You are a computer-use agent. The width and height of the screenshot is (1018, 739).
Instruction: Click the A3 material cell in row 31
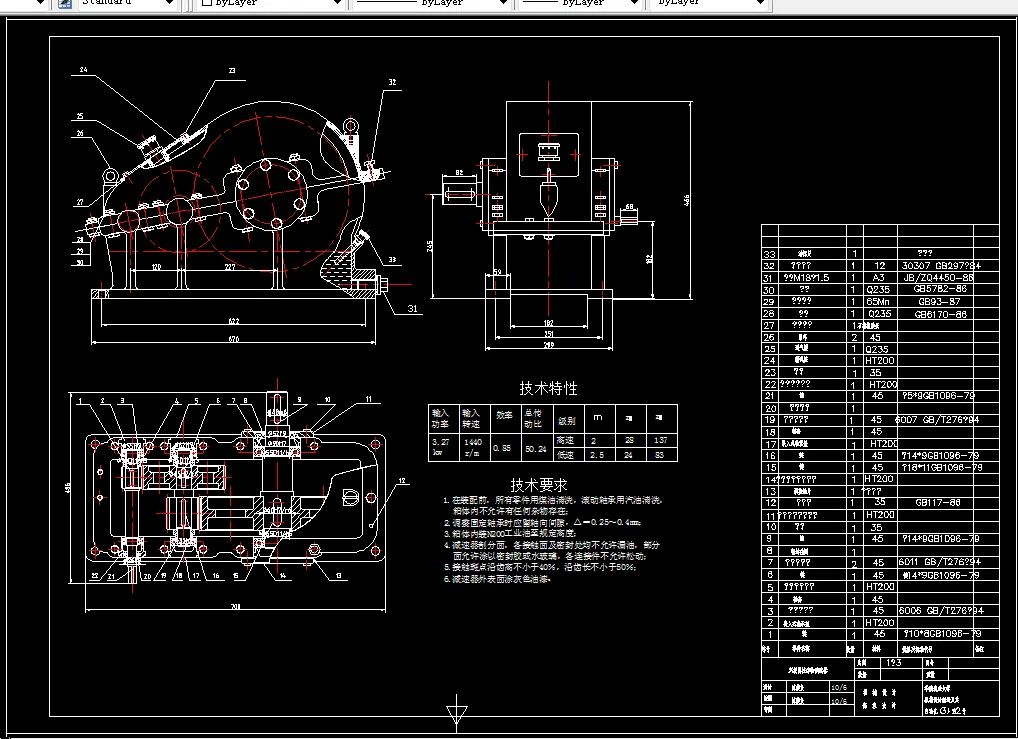[x=878, y=277]
